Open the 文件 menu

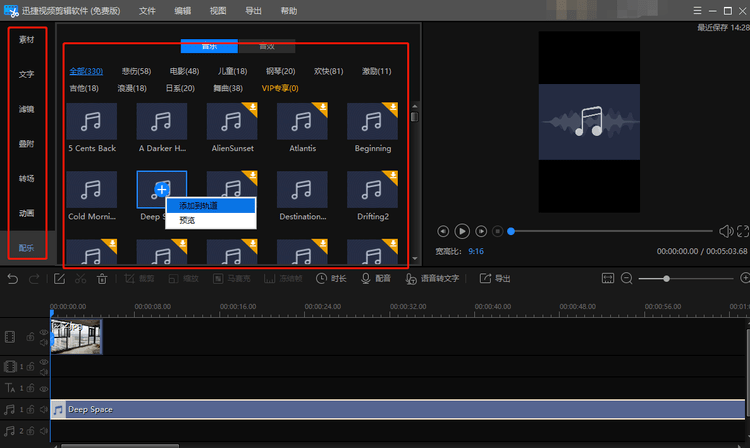click(x=147, y=11)
